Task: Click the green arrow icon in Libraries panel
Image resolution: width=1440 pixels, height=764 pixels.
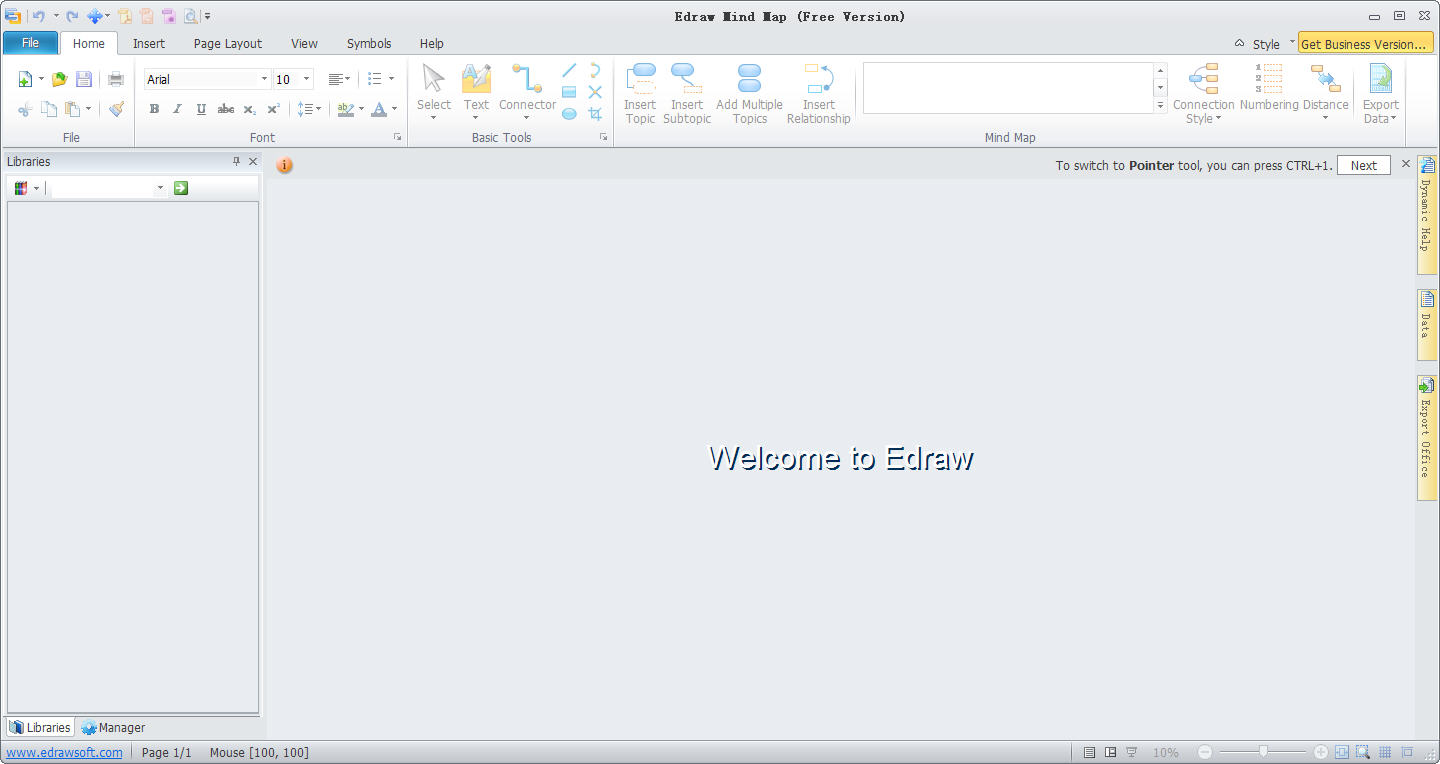Action: [x=181, y=187]
